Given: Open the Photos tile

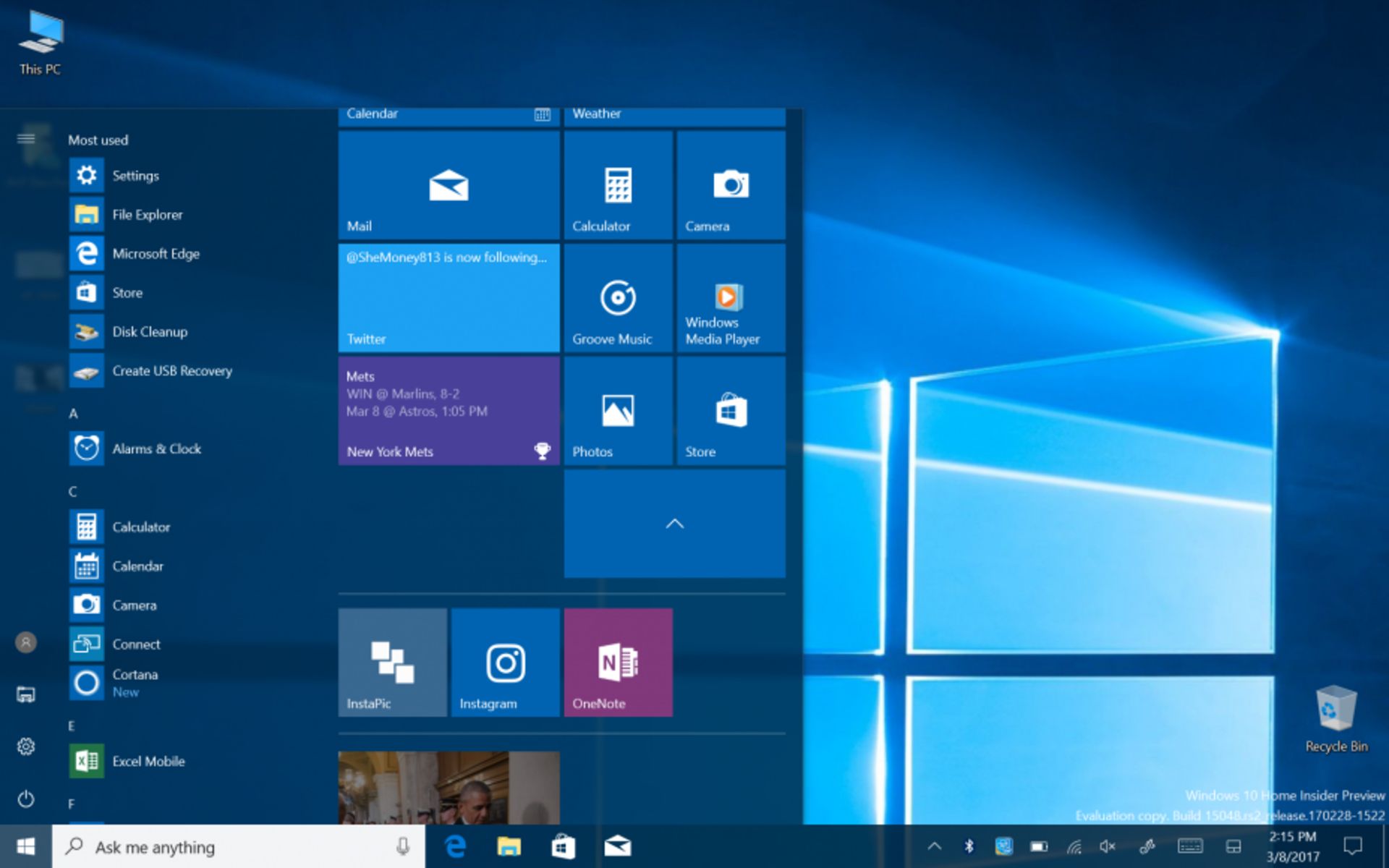Looking at the screenshot, I should (617, 411).
